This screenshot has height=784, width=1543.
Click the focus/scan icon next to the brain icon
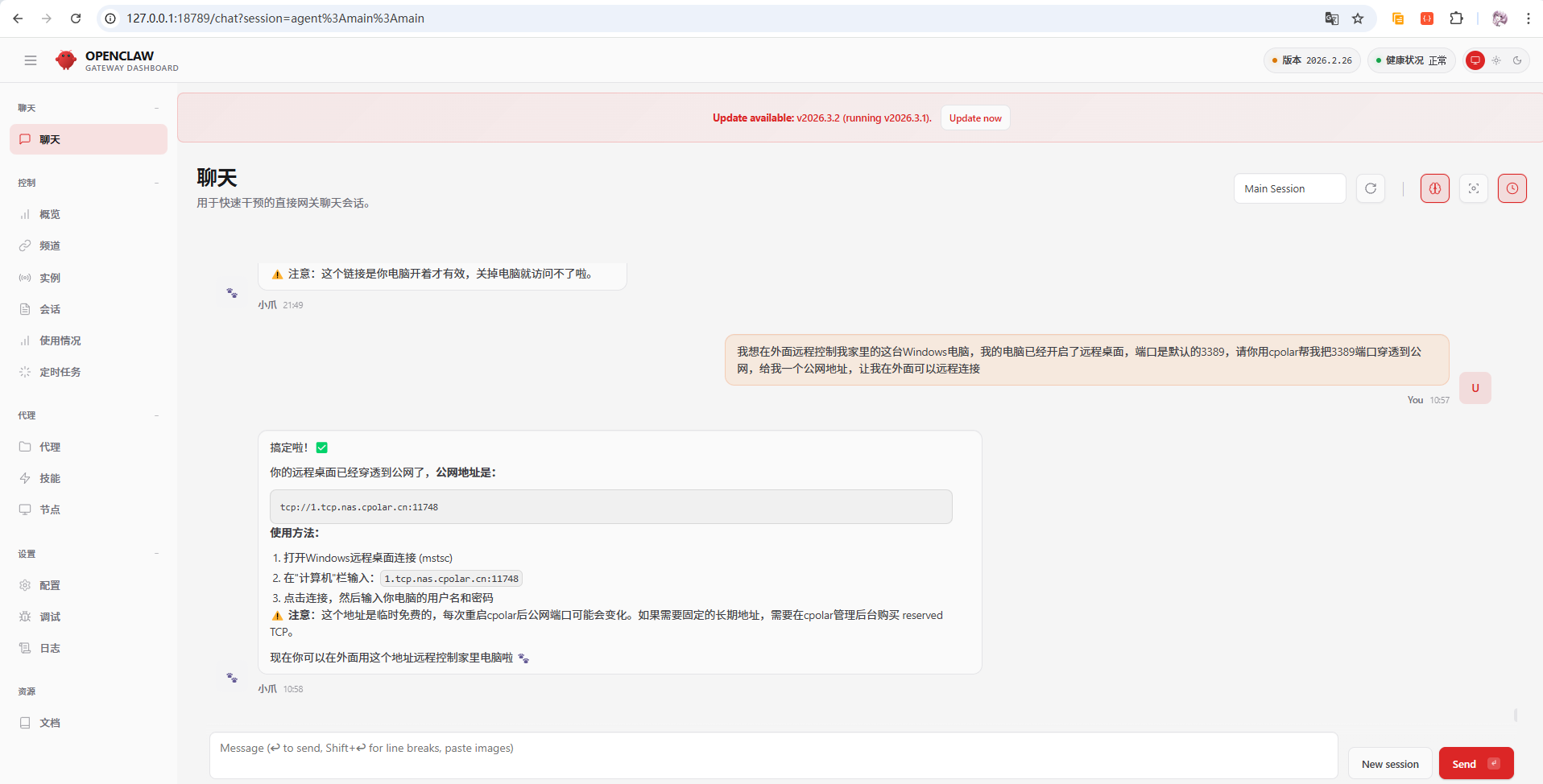tap(1474, 188)
